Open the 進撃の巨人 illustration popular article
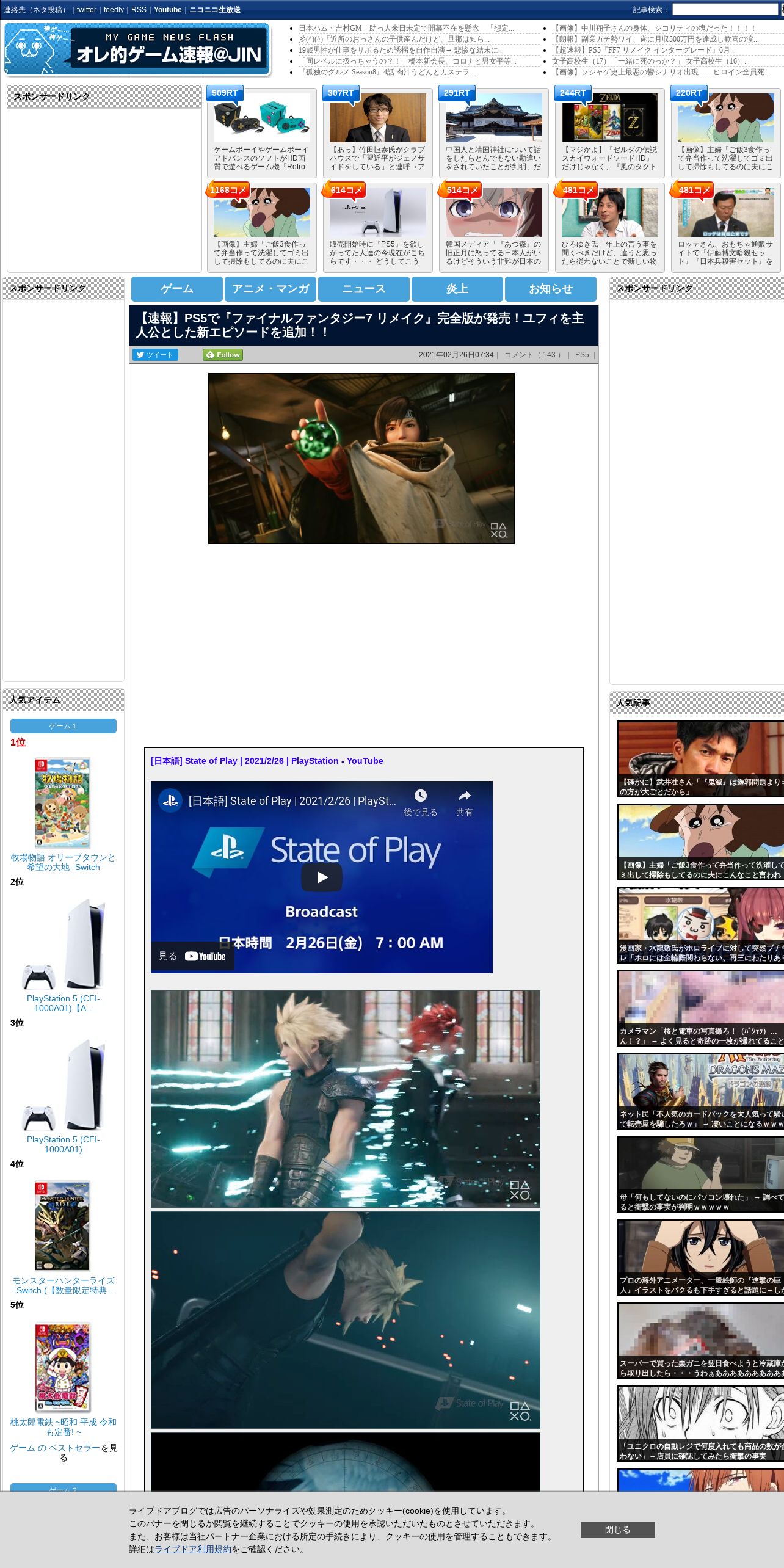Viewport: 784px width, 1568px height. [x=700, y=1257]
